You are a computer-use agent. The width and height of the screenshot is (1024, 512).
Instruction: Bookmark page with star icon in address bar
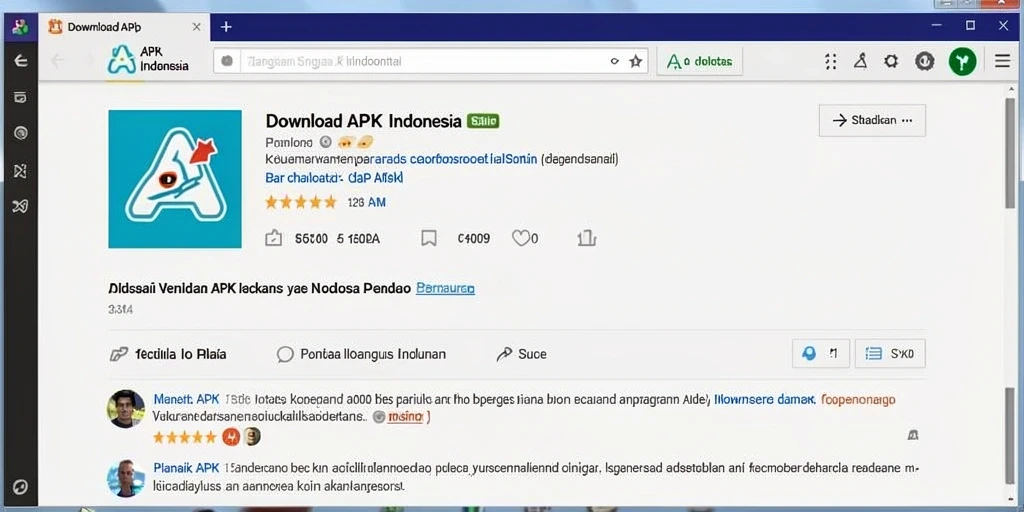point(635,61)
